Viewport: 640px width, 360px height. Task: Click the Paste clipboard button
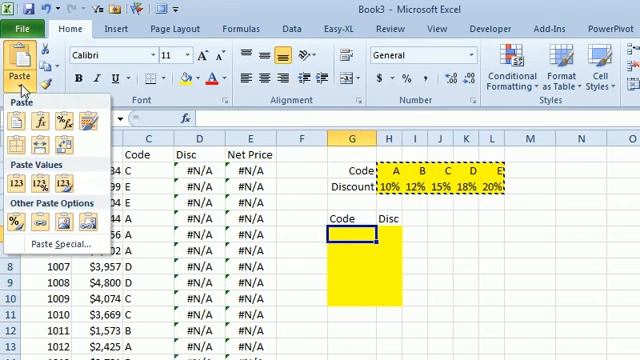pyautogui.click(x=20, y=55)
